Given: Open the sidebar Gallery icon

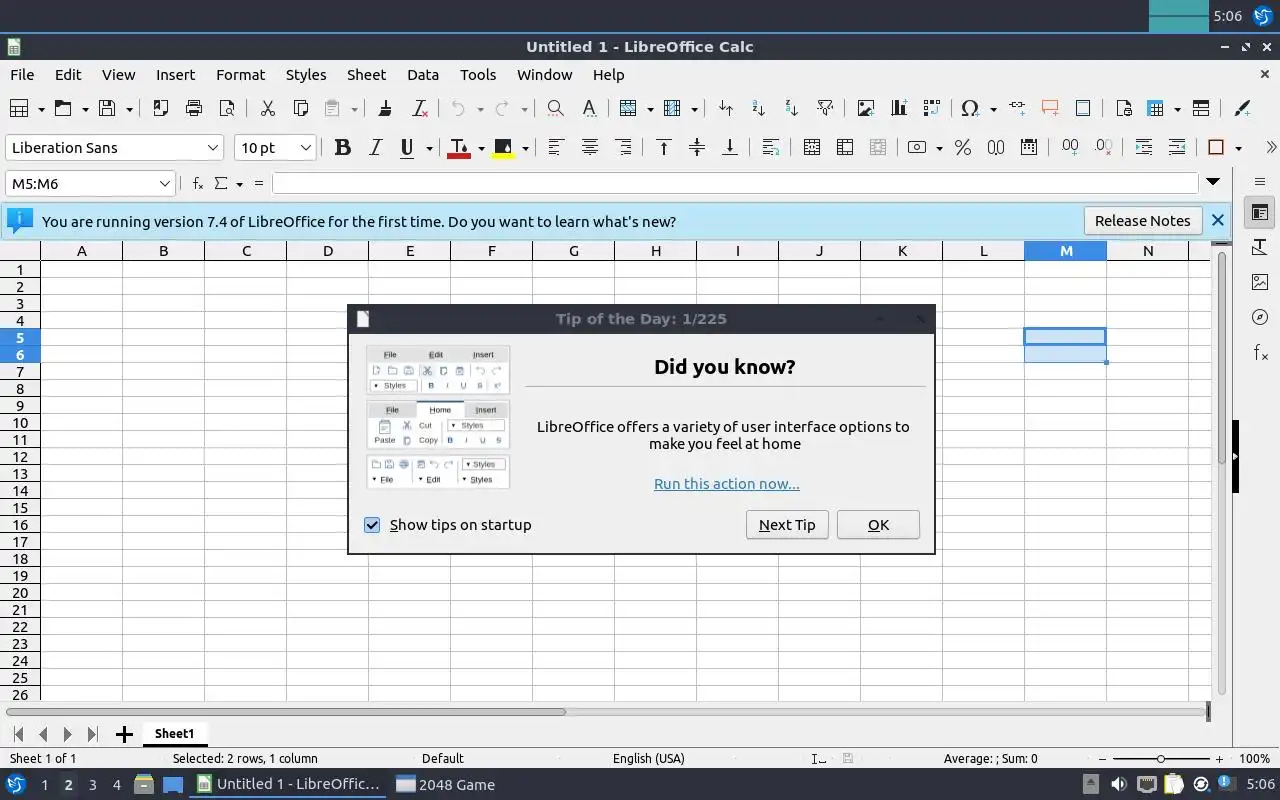Looking at the screenshot, I should [x=1260, y=282].
